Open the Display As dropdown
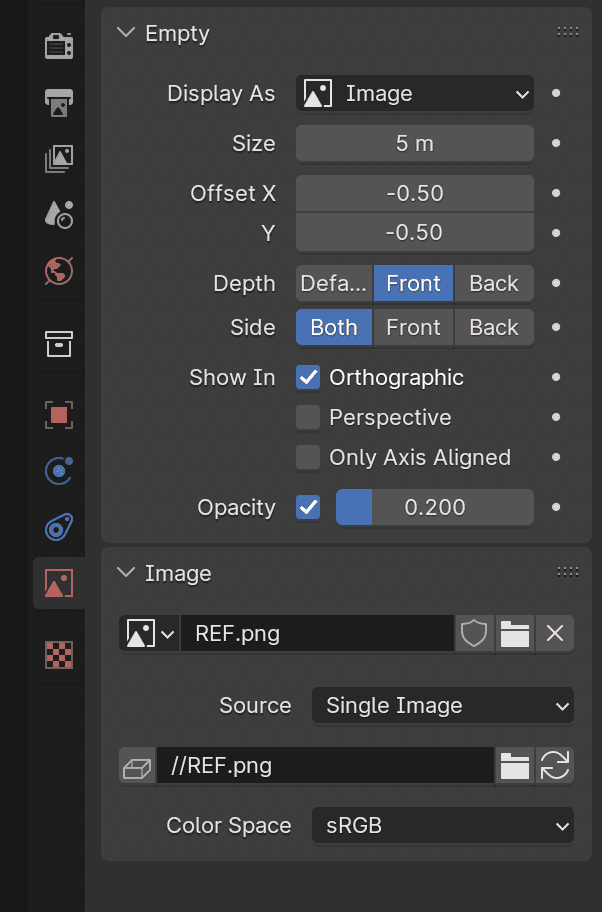Viewport: 602px width, 912px height. (x=415, y=94)
